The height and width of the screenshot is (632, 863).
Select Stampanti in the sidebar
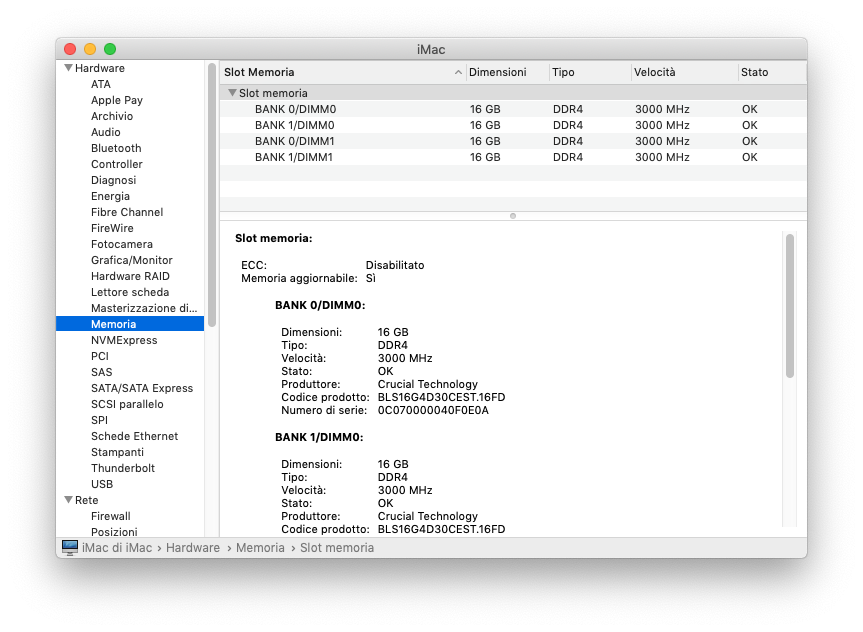pos(117,451)
